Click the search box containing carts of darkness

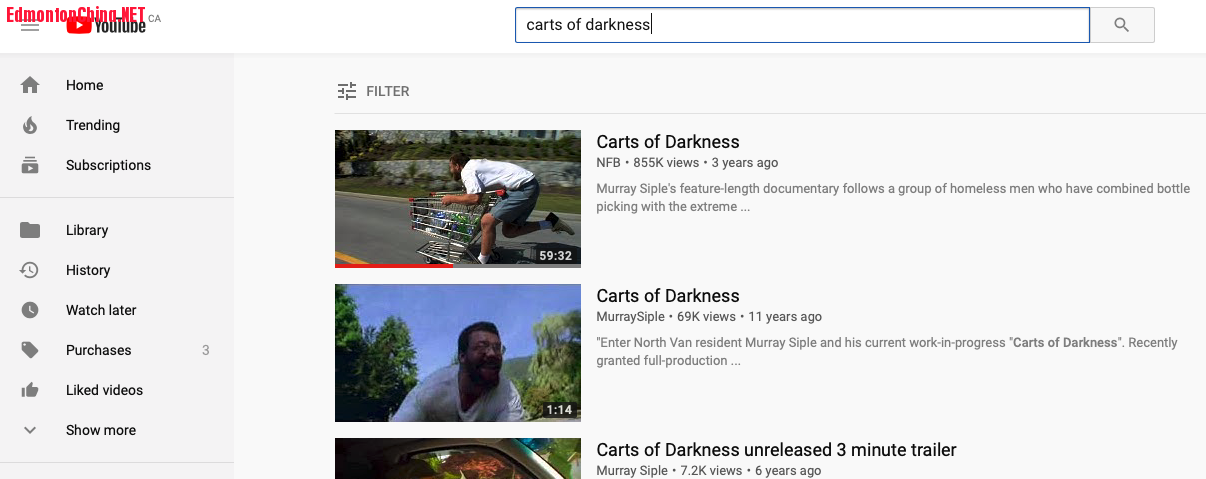point(802,25)
